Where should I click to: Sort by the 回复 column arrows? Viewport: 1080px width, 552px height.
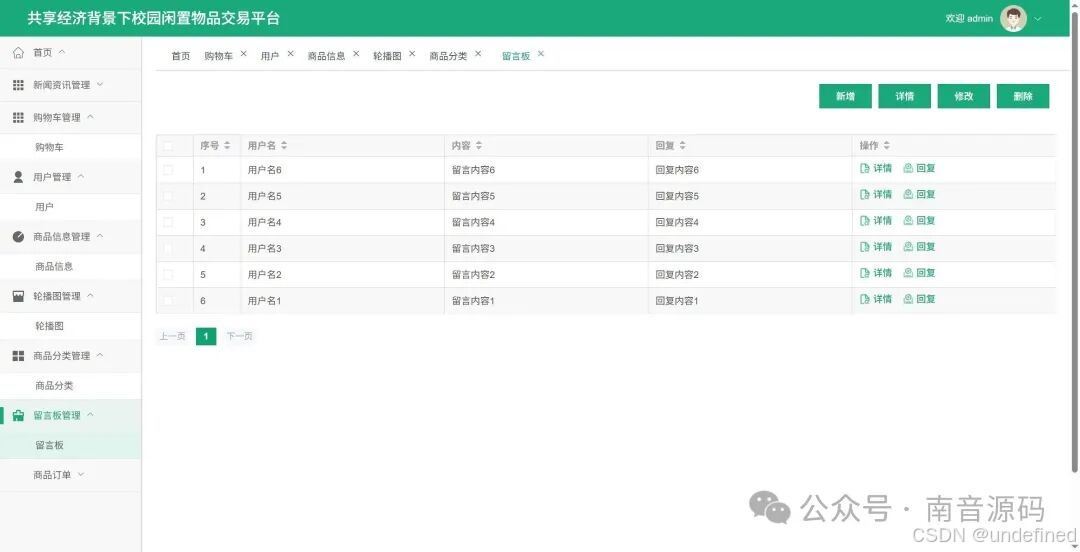tap(683, 145)
